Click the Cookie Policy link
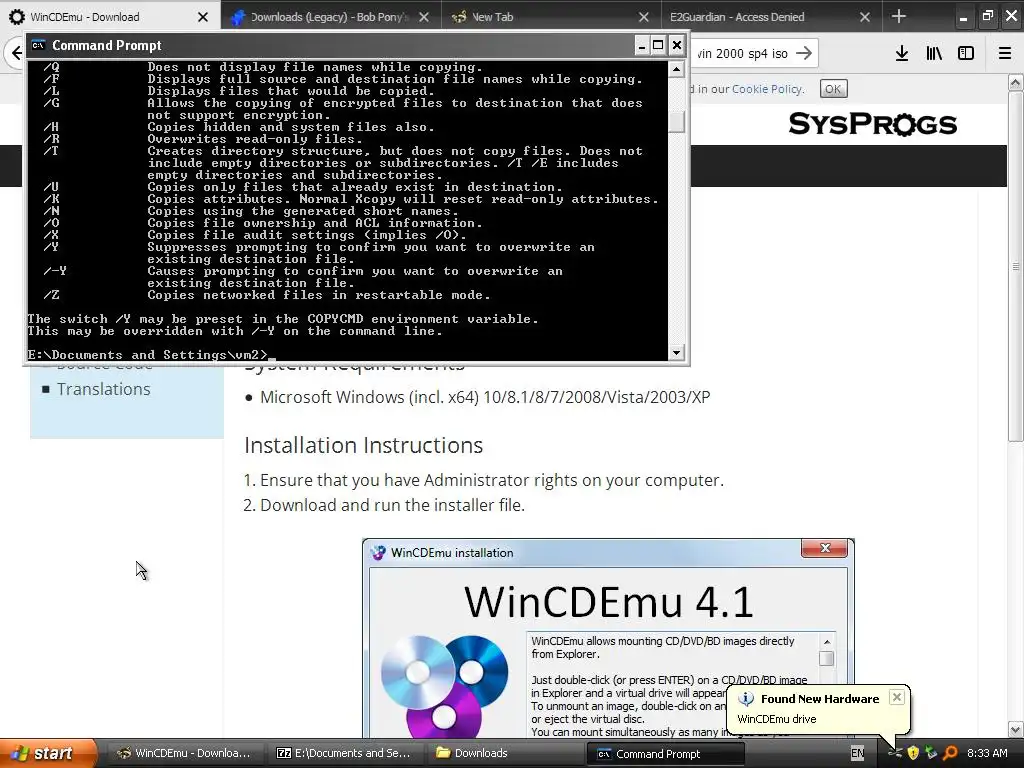This screenshot has width=1024, height=768. pos(767,89)
